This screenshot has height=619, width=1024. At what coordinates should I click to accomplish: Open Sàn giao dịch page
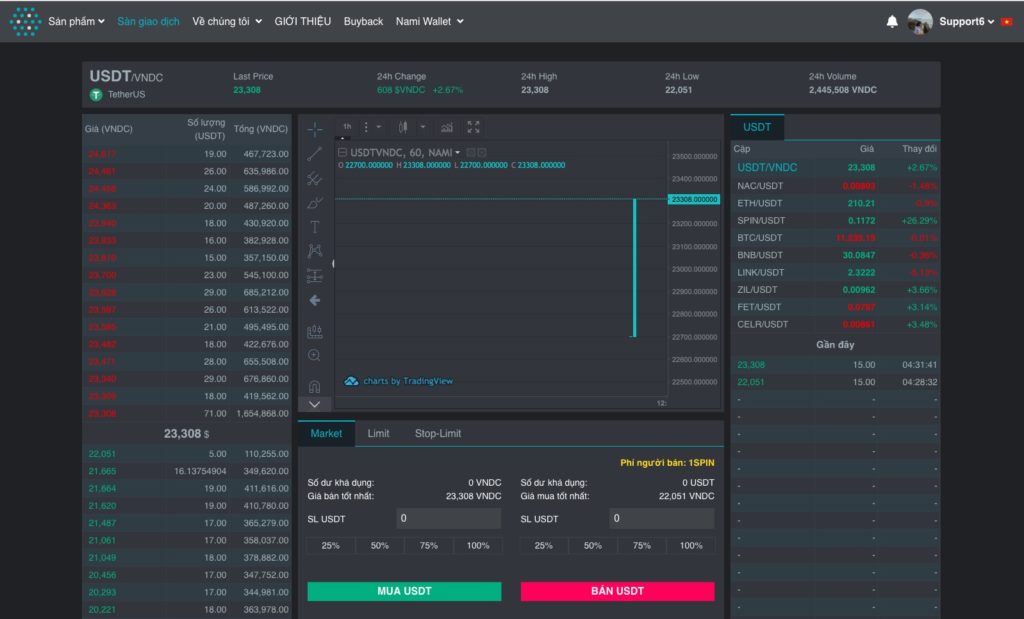pyautogui.click(x=148, y=22)
